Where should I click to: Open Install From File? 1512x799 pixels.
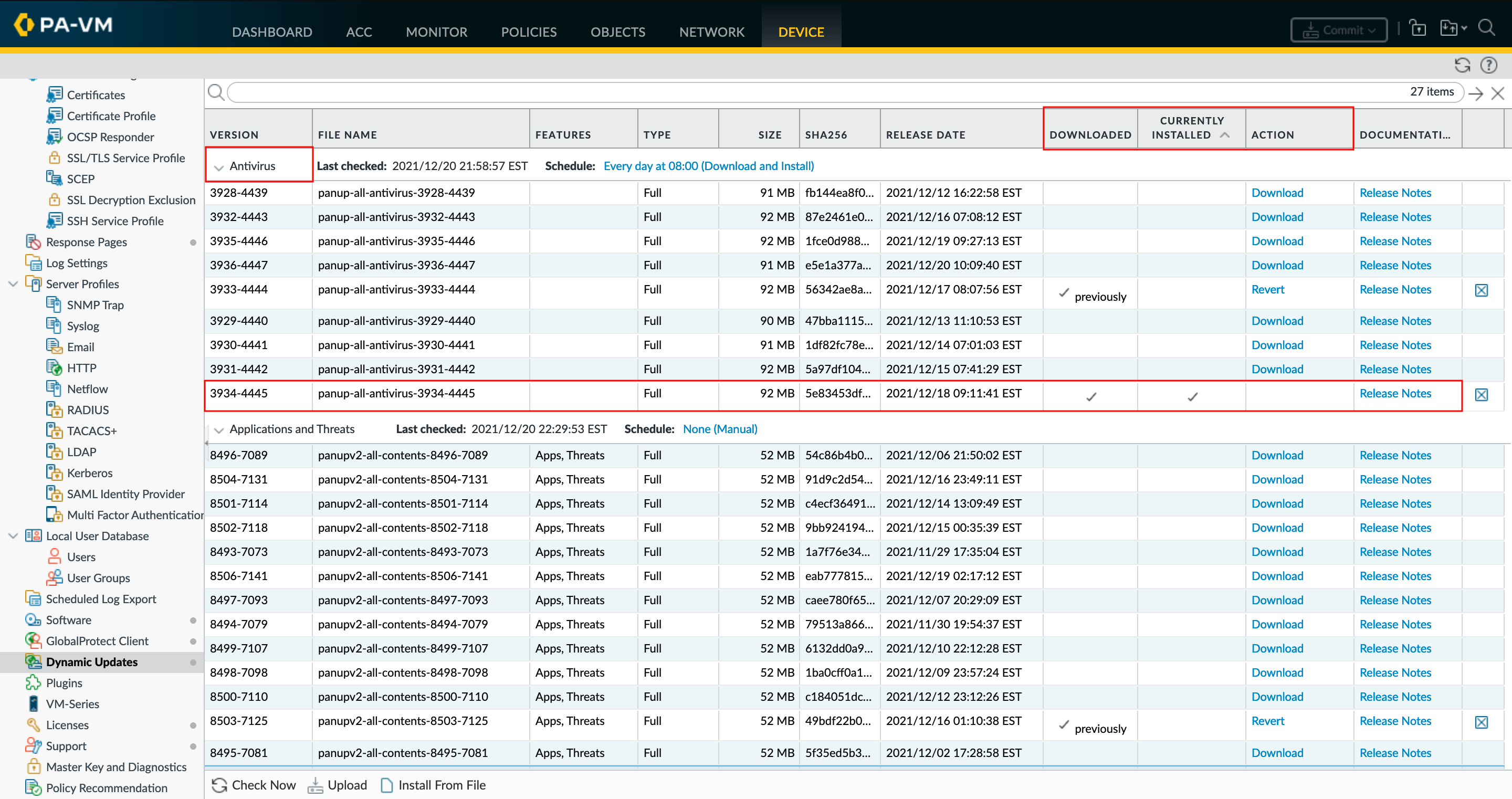(x=434, y=785)
